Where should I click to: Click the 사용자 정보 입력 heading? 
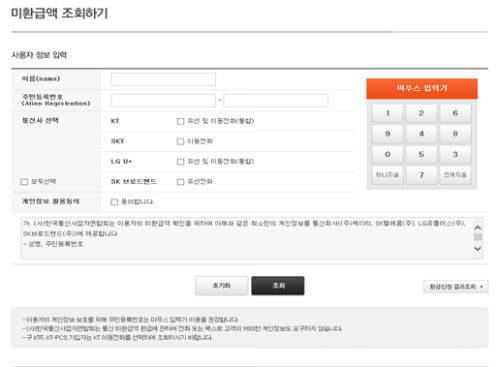[x=39, y=55]
